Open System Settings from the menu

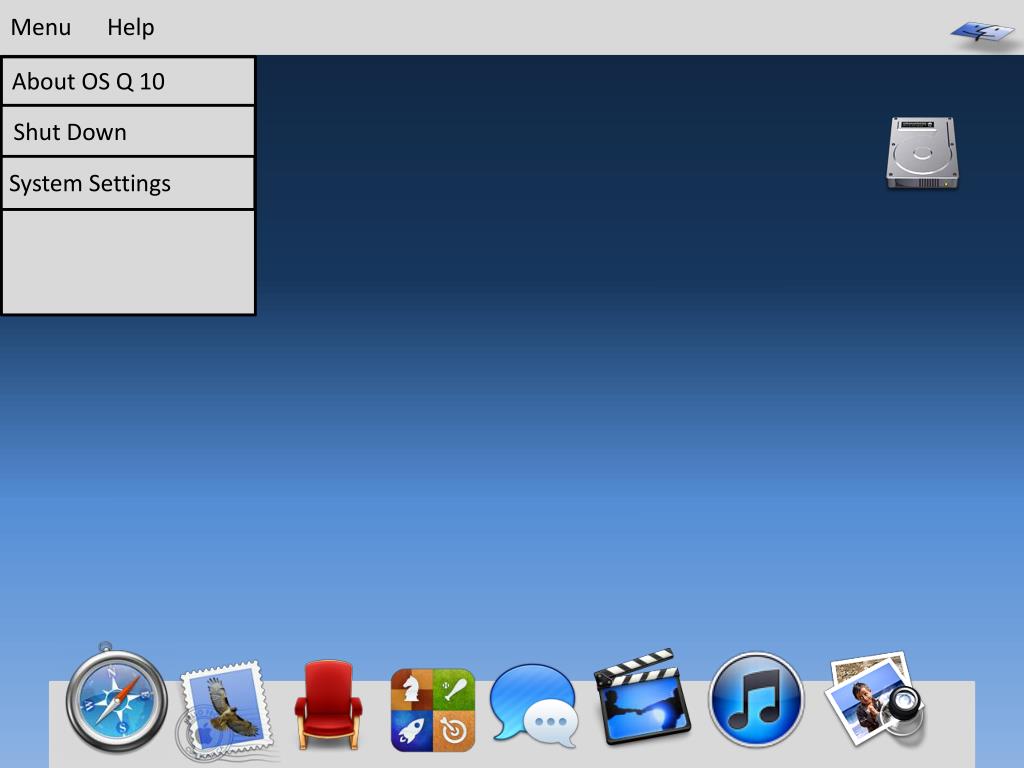pyautogui.click(x=128, y=184)
